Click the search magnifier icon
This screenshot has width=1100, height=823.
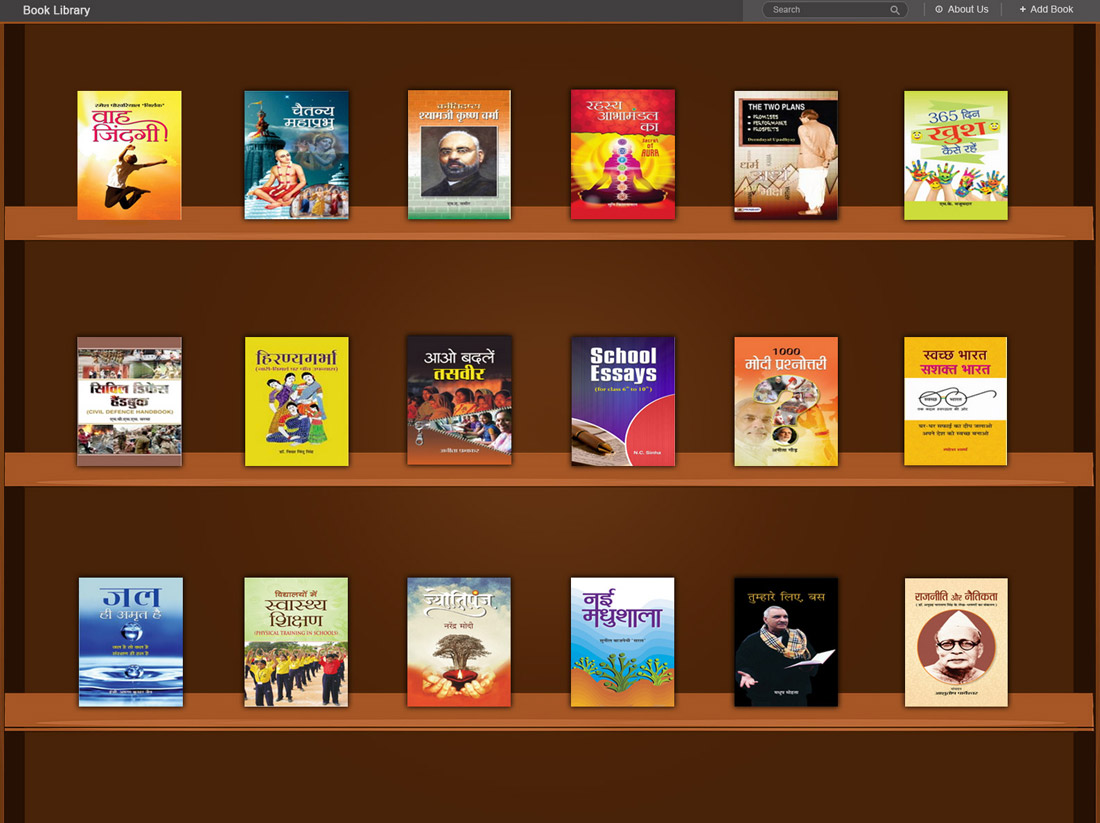[895, 10]
